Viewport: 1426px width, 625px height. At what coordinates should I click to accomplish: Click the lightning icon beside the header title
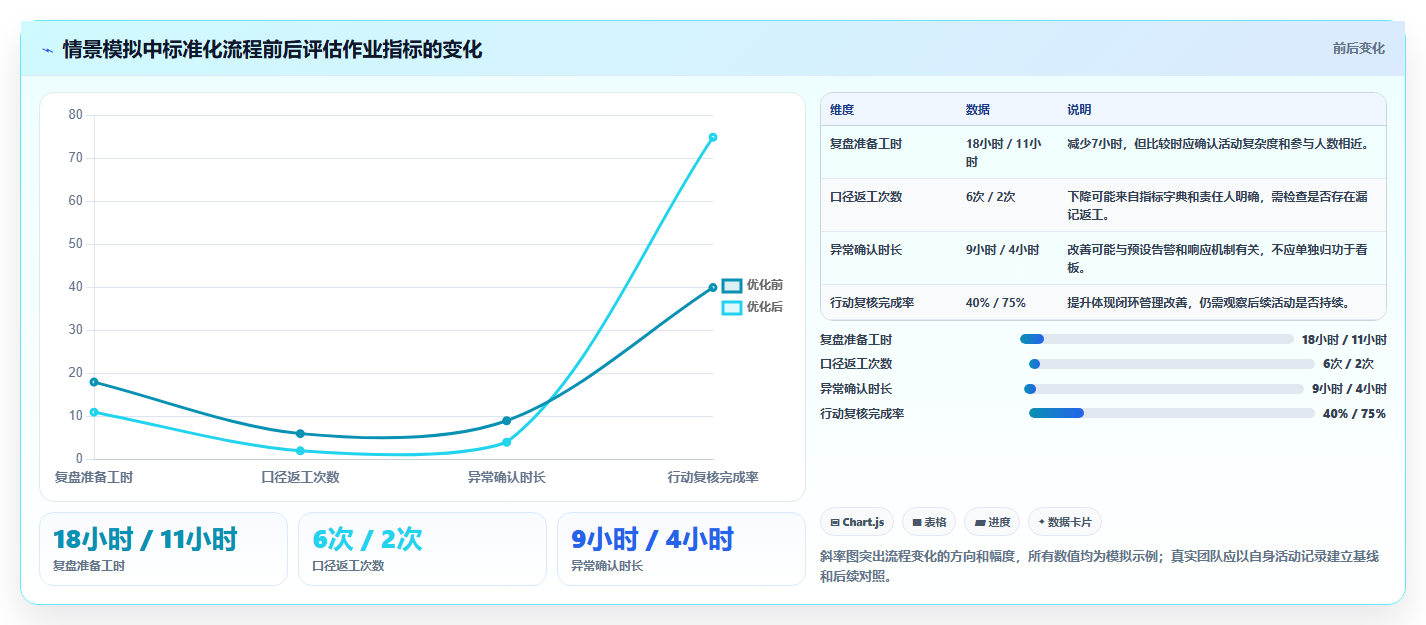pyautogui.click(x=47, y=50)
